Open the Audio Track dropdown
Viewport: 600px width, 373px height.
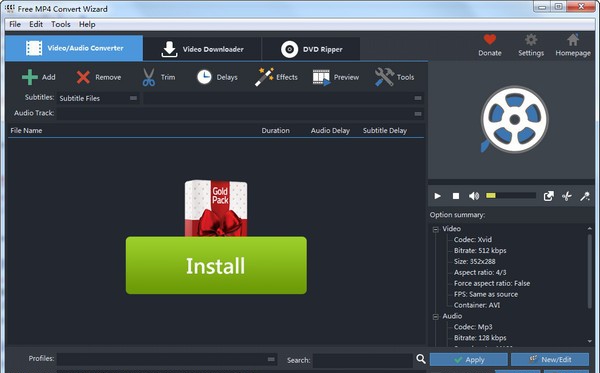[240, 114]
